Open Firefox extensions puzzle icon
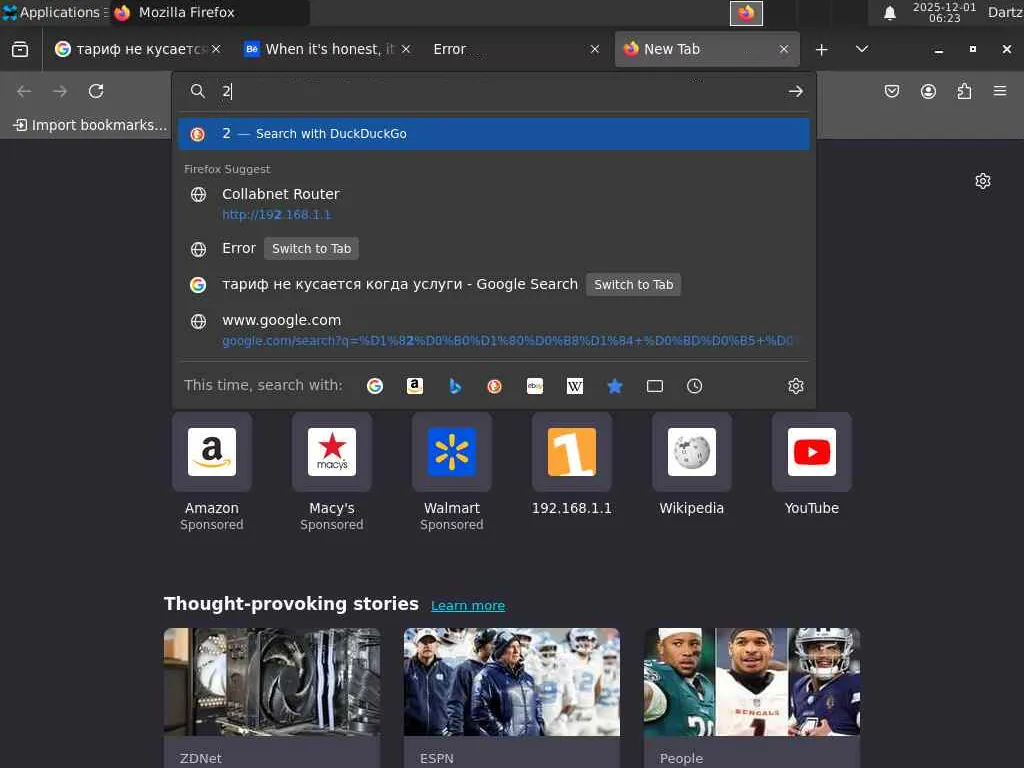The image size is (1024, 768). coord(964,91)
